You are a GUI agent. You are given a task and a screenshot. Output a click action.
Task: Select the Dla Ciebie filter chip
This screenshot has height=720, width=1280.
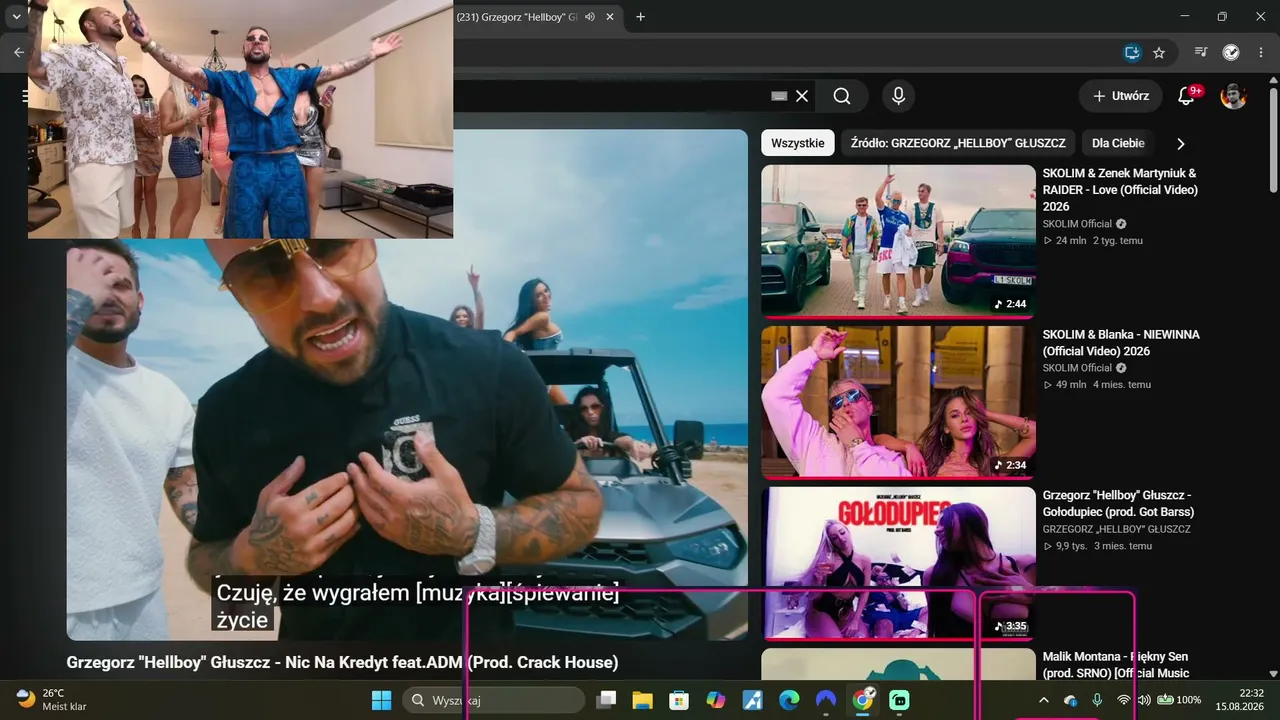tap(1118, 143)
